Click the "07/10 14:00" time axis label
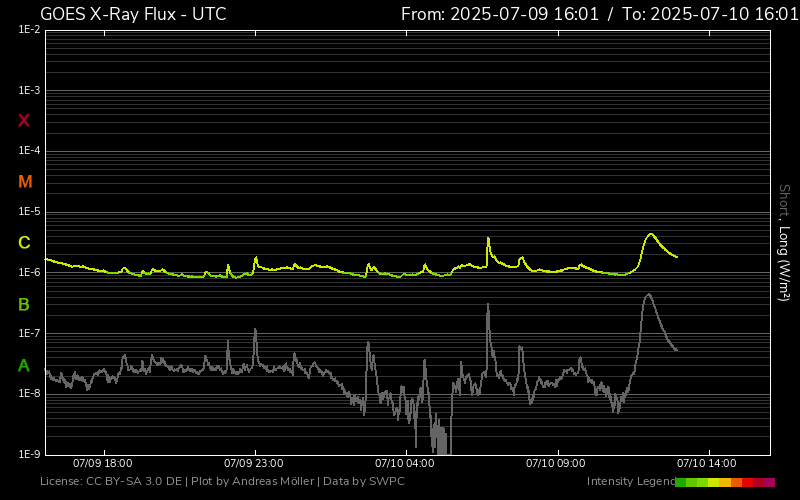The height and width of the screenshot is (500, 800). point(707,463)
